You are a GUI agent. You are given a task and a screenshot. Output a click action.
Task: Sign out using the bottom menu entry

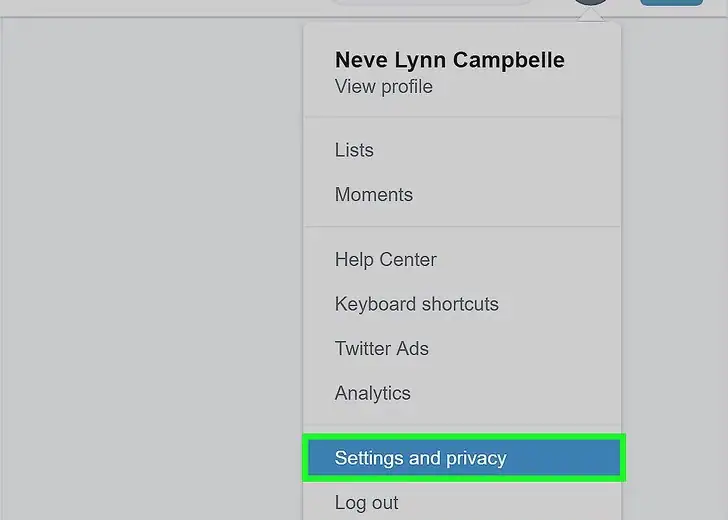coord(367,503)
